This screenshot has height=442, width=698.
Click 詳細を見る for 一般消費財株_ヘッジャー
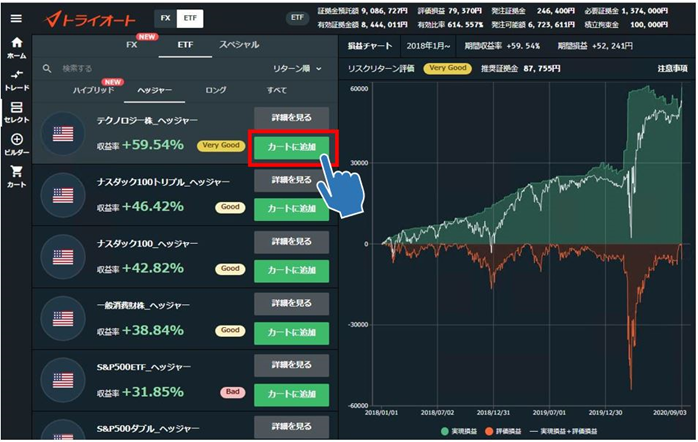[x=292, y=303]
